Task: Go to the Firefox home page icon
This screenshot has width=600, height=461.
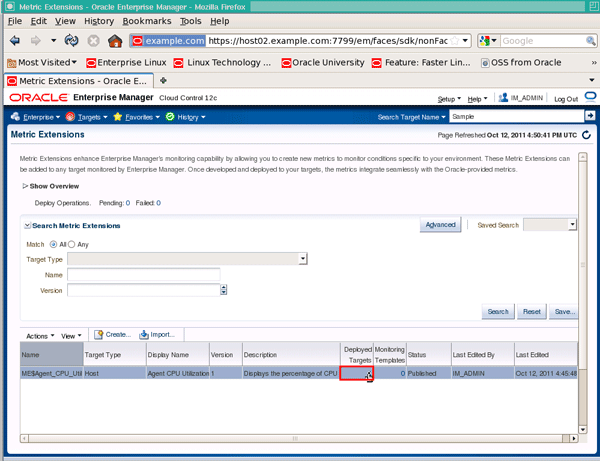Action: pos(115,41)
